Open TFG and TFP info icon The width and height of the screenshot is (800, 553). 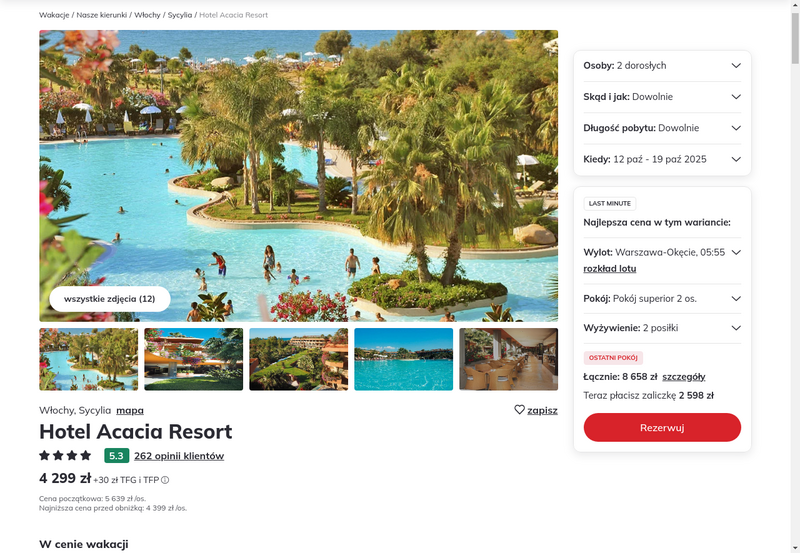(165, 480)
